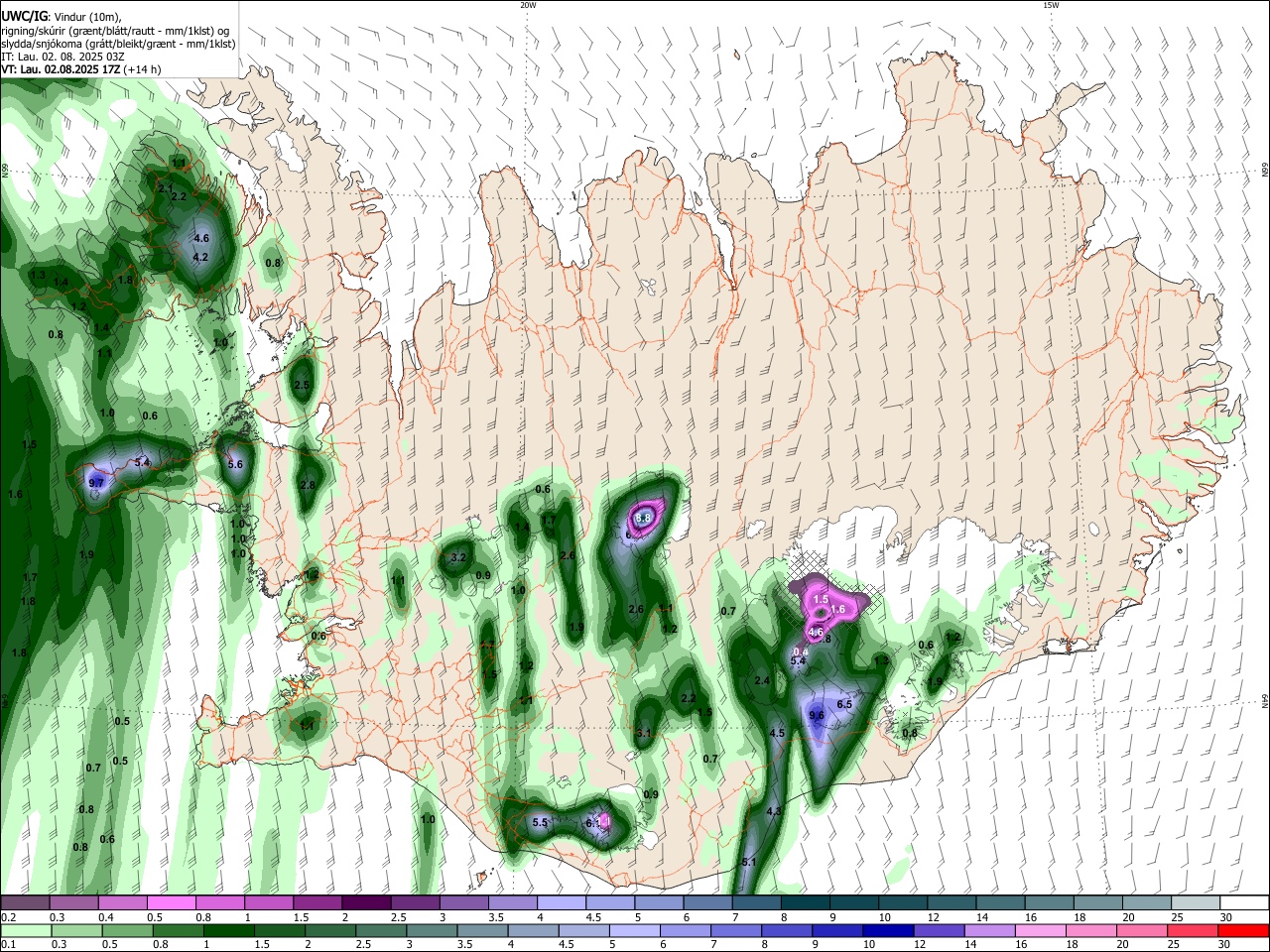Image resolution: width=1270 pixels, height=952 pixels.
Task: Click the 2.1 precipitation value
Action: [166, 187]
